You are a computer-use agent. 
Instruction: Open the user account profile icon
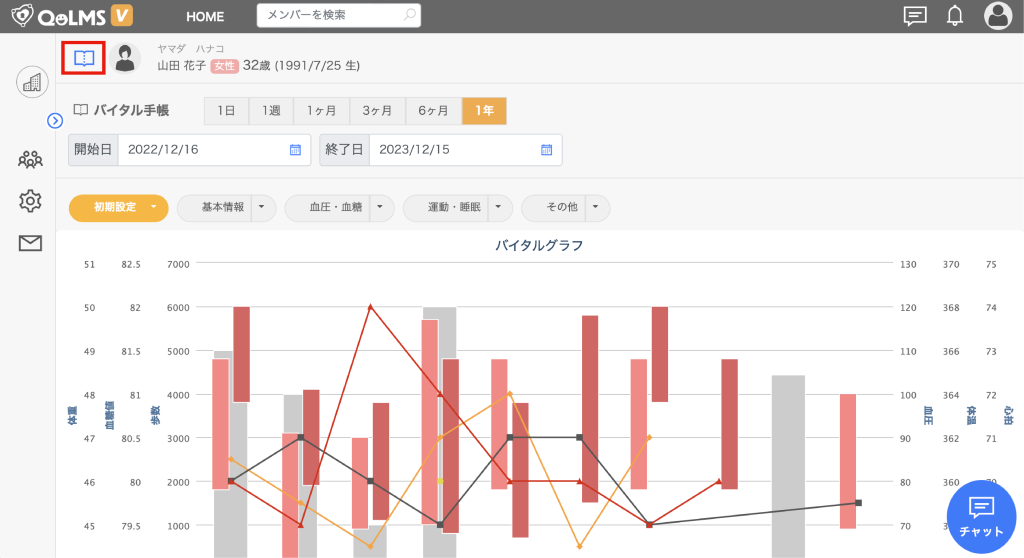pos(997,15)
